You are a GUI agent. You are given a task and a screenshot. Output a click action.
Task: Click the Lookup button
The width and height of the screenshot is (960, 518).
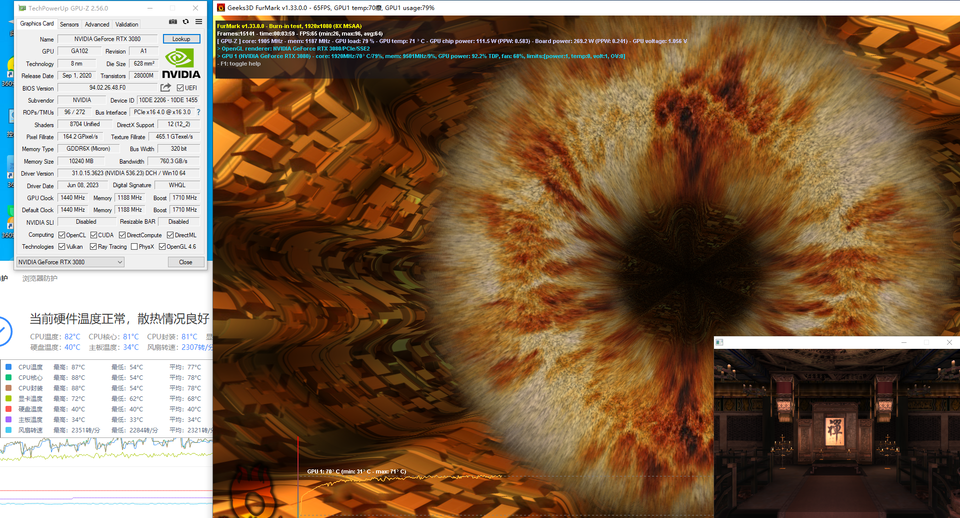pyautogui.click(x=181, y=39)
